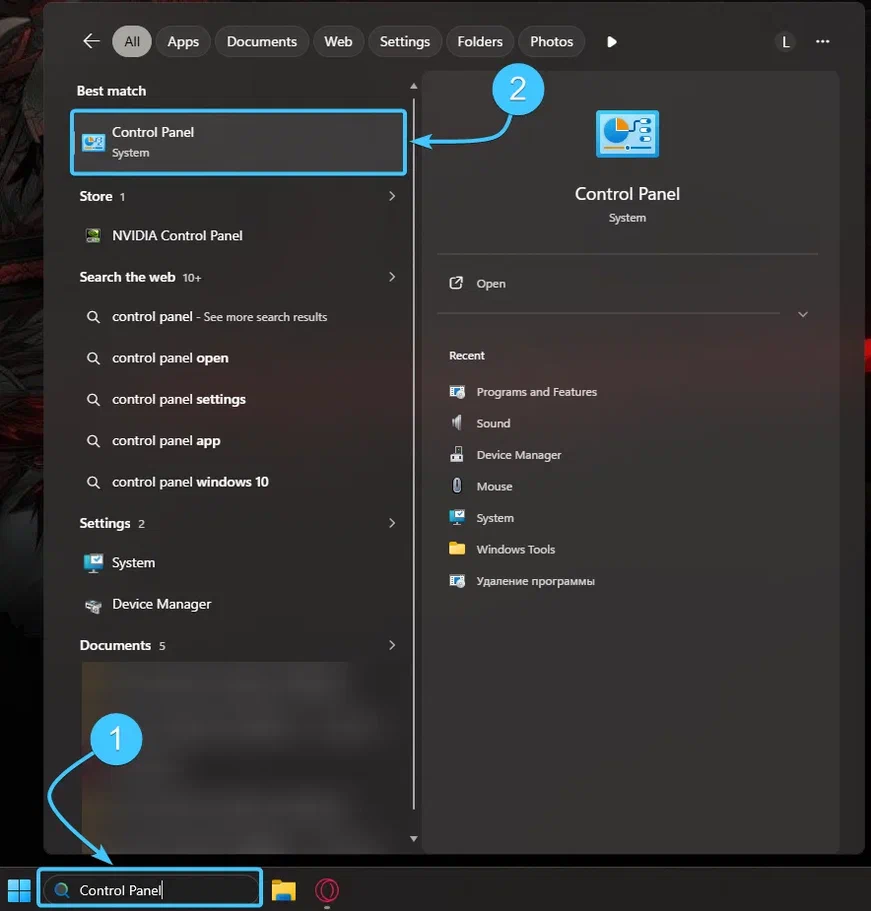Image resolution: width=871 pixels, height=911 pixels.
Task: Select the All filter tab
Action: click(x=132, y=42)
